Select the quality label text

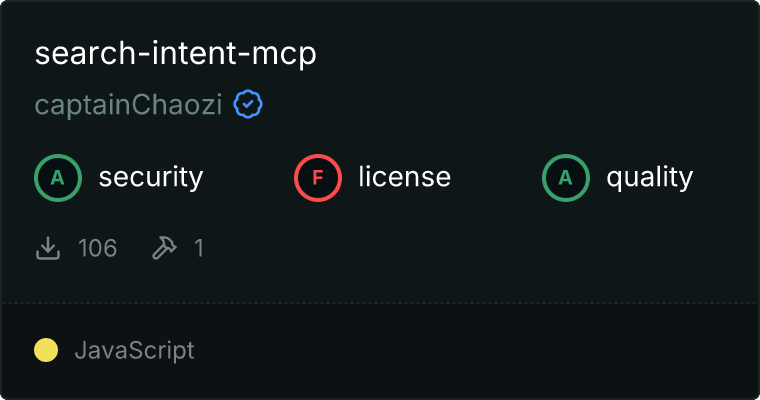[650, 177]
